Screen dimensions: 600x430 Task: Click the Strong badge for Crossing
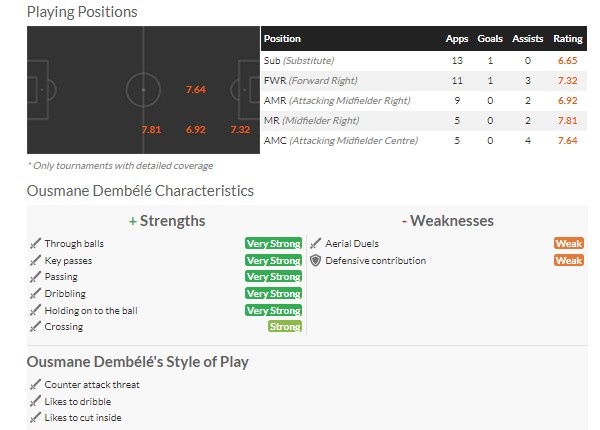285,327
